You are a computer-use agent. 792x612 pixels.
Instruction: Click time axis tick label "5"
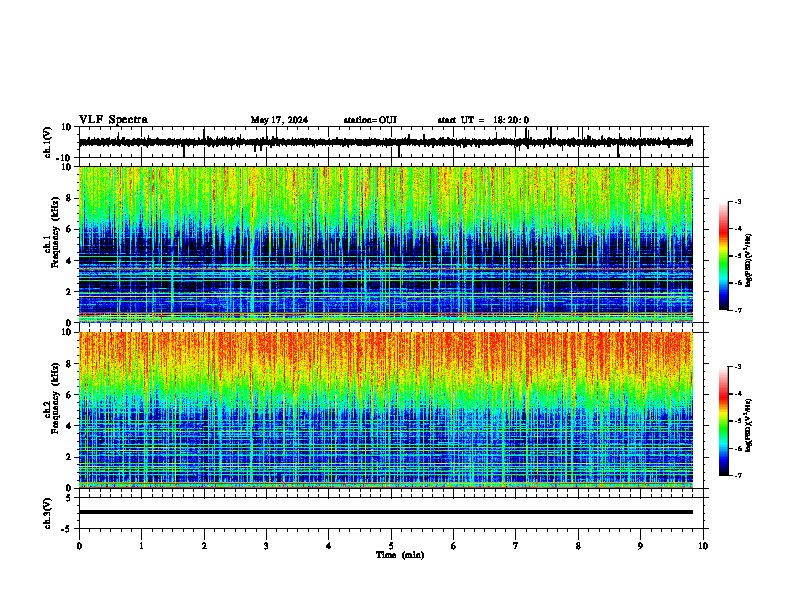tap(391, 546)
